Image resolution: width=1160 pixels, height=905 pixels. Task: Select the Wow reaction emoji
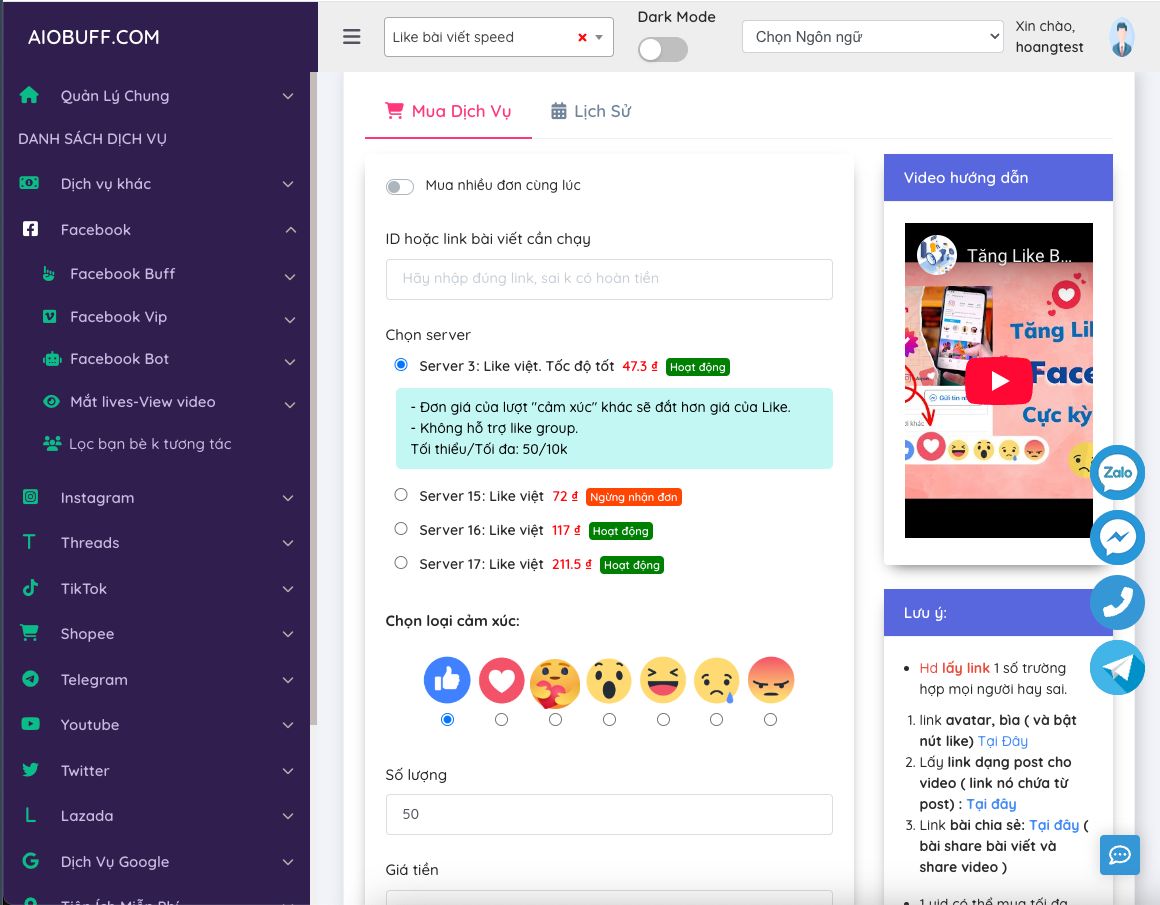click(x=609, y=679)
